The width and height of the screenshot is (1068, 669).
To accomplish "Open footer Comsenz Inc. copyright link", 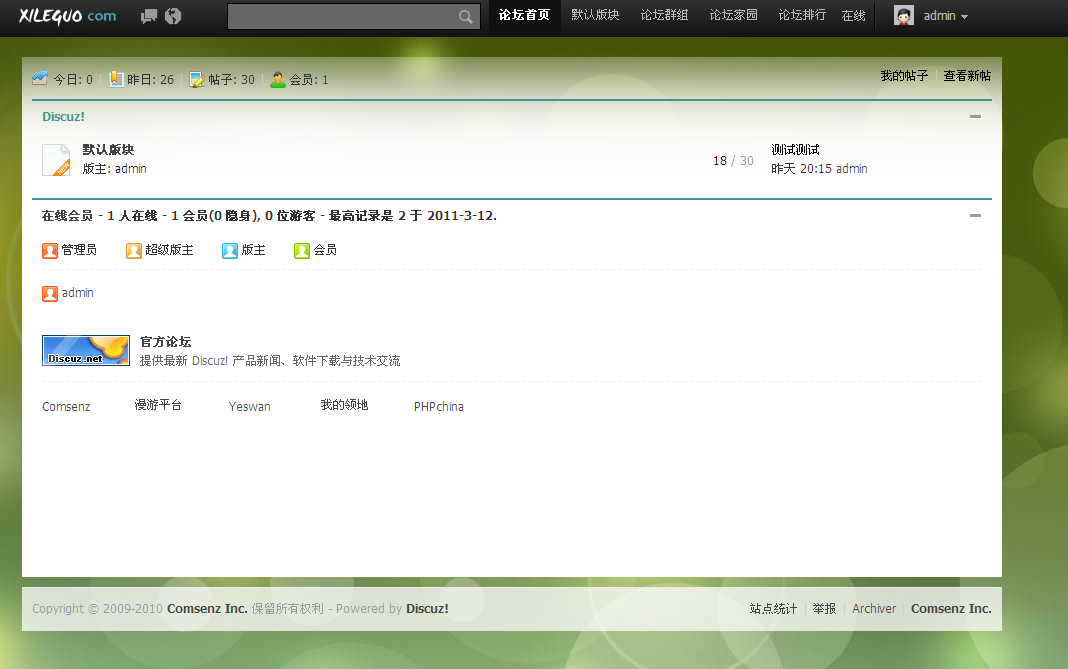I will click(207, 608).
